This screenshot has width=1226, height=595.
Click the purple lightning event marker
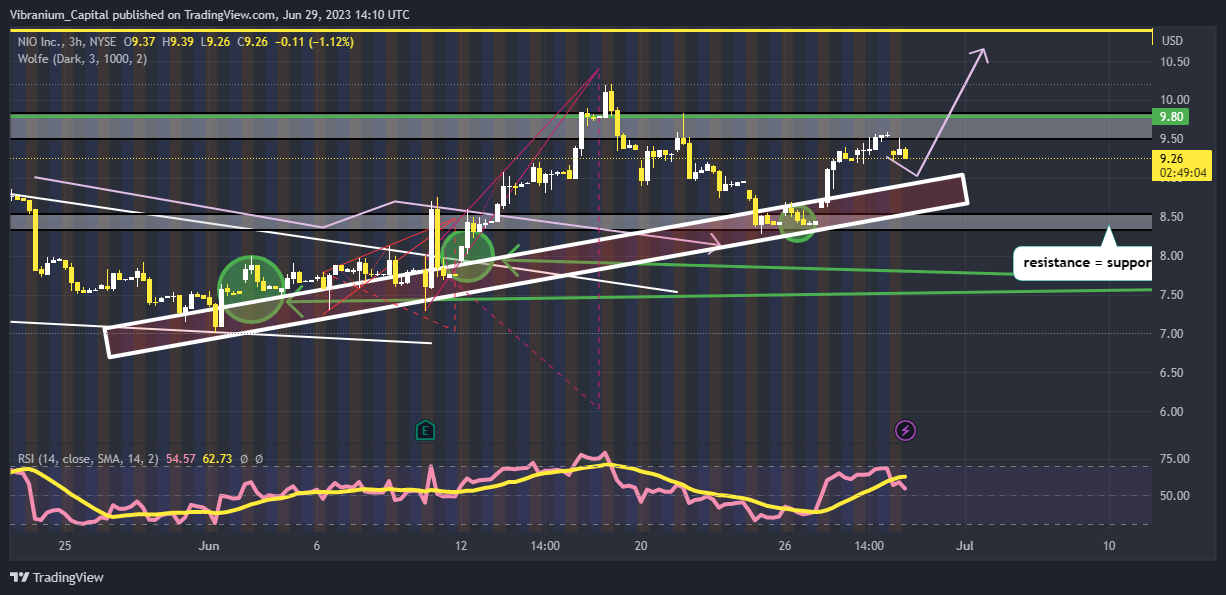tap(905, 430)
